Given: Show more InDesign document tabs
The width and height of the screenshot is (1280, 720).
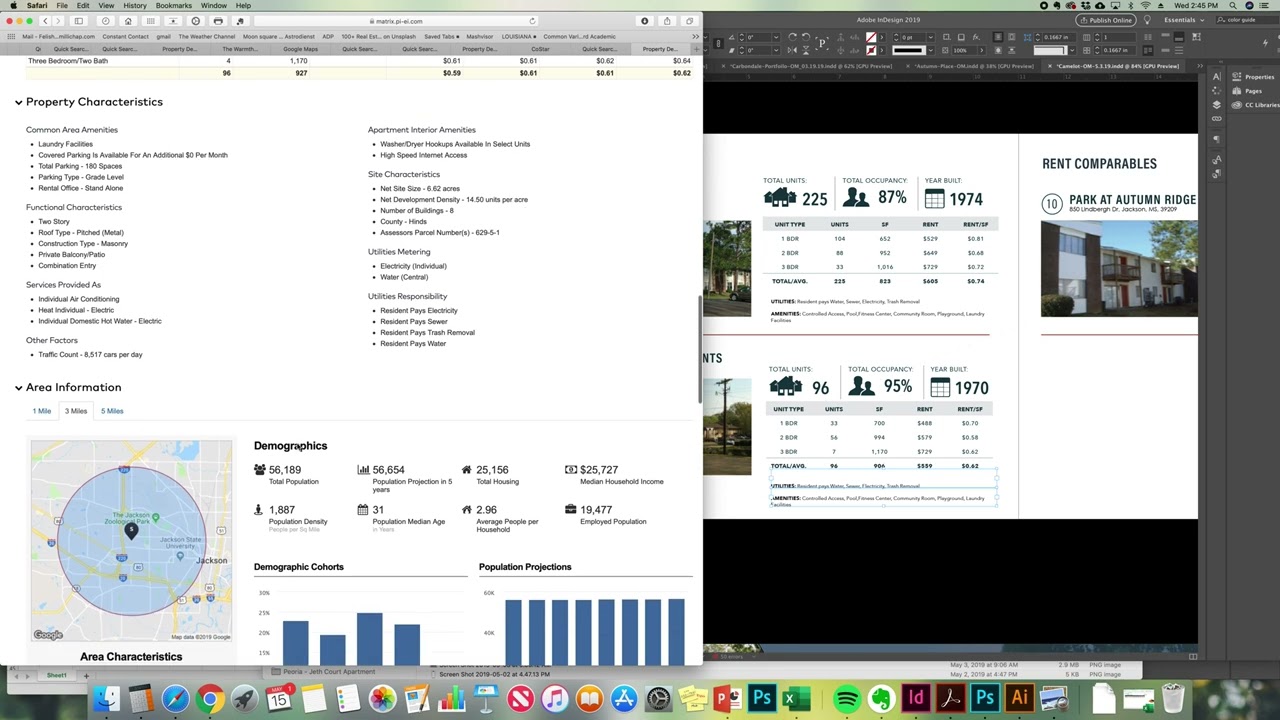Looking at the screenshot, I should pos(1200,66).
